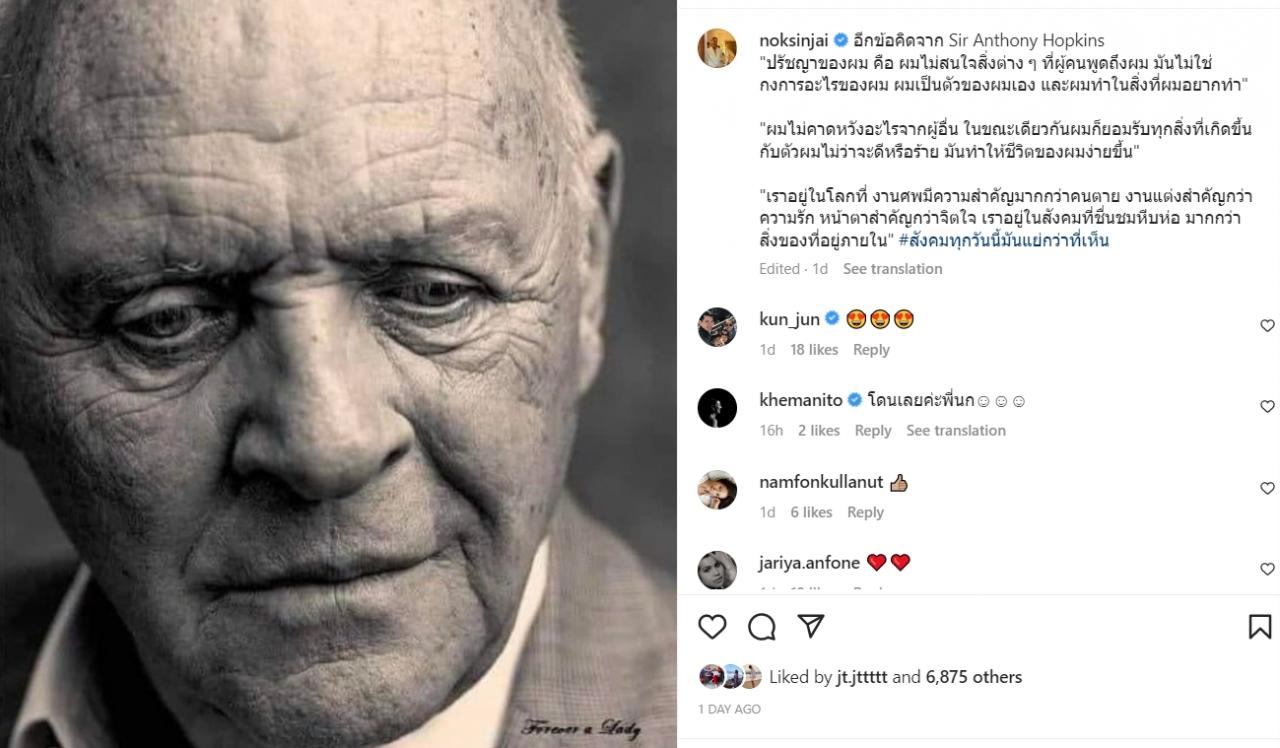The height and width of the screenshot is (748, 1280).
Task: Like khemanito's comment with the heart
Action: tap(1267, 406)
